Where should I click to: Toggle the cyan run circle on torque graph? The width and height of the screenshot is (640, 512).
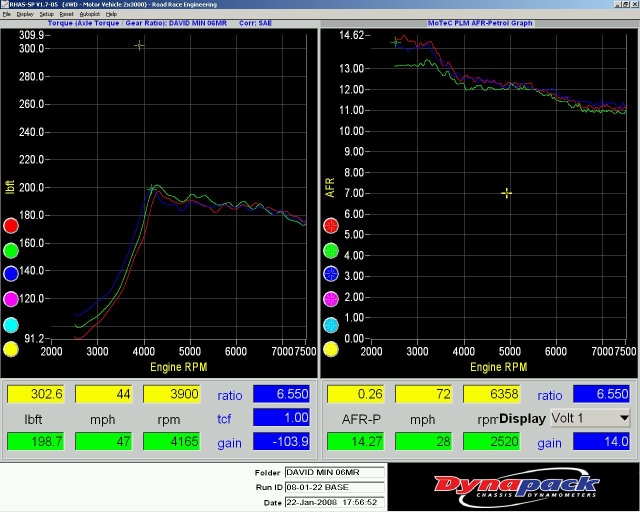[x=11, y=324]
